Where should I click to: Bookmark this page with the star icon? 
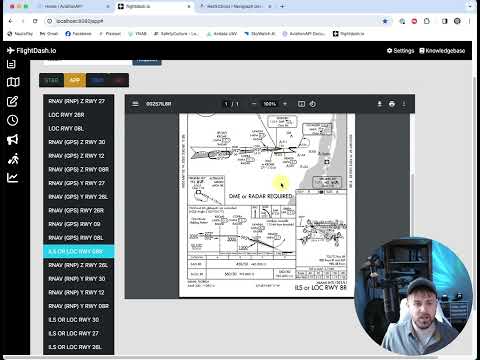(x=385, y=21)
